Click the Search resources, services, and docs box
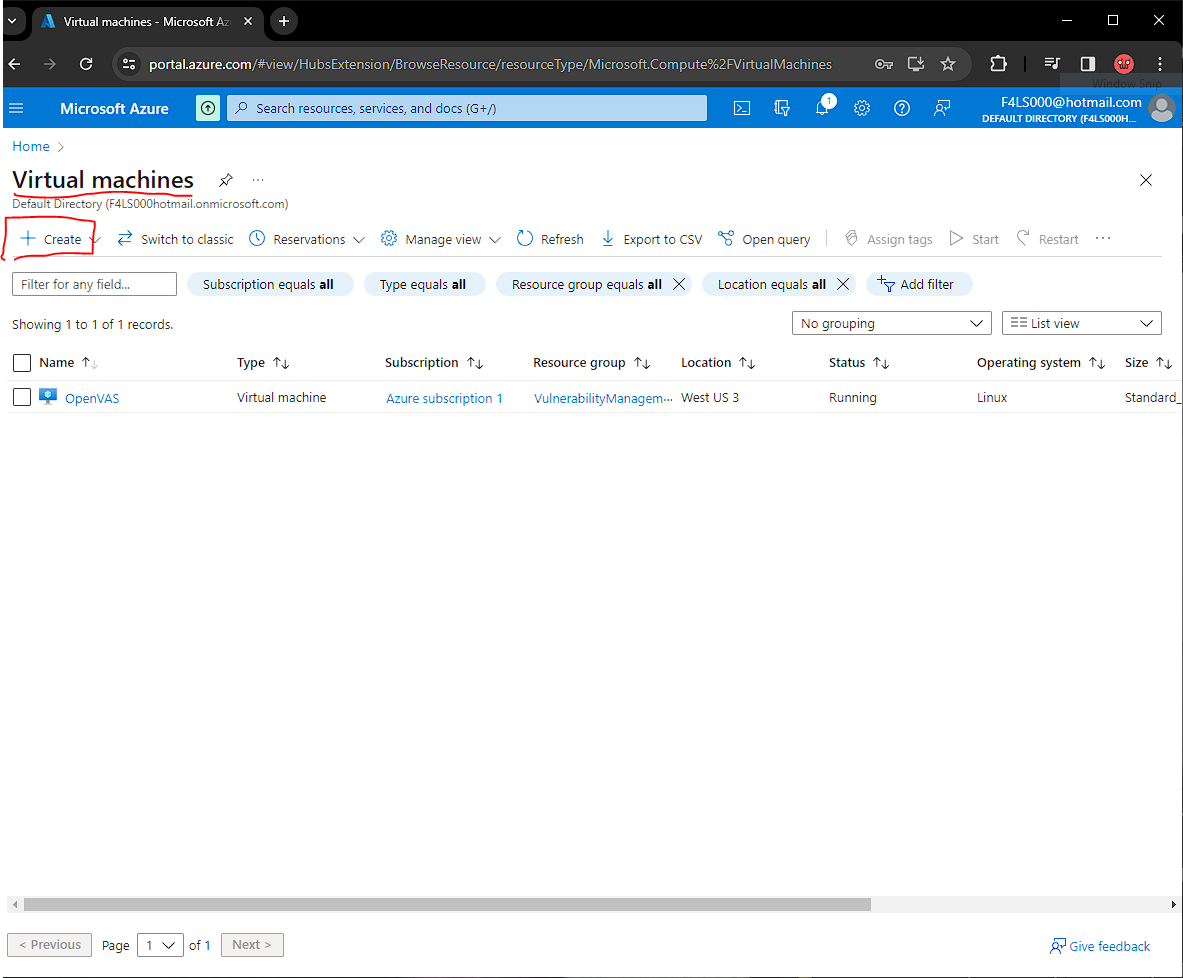 click(x=467, y=109)
